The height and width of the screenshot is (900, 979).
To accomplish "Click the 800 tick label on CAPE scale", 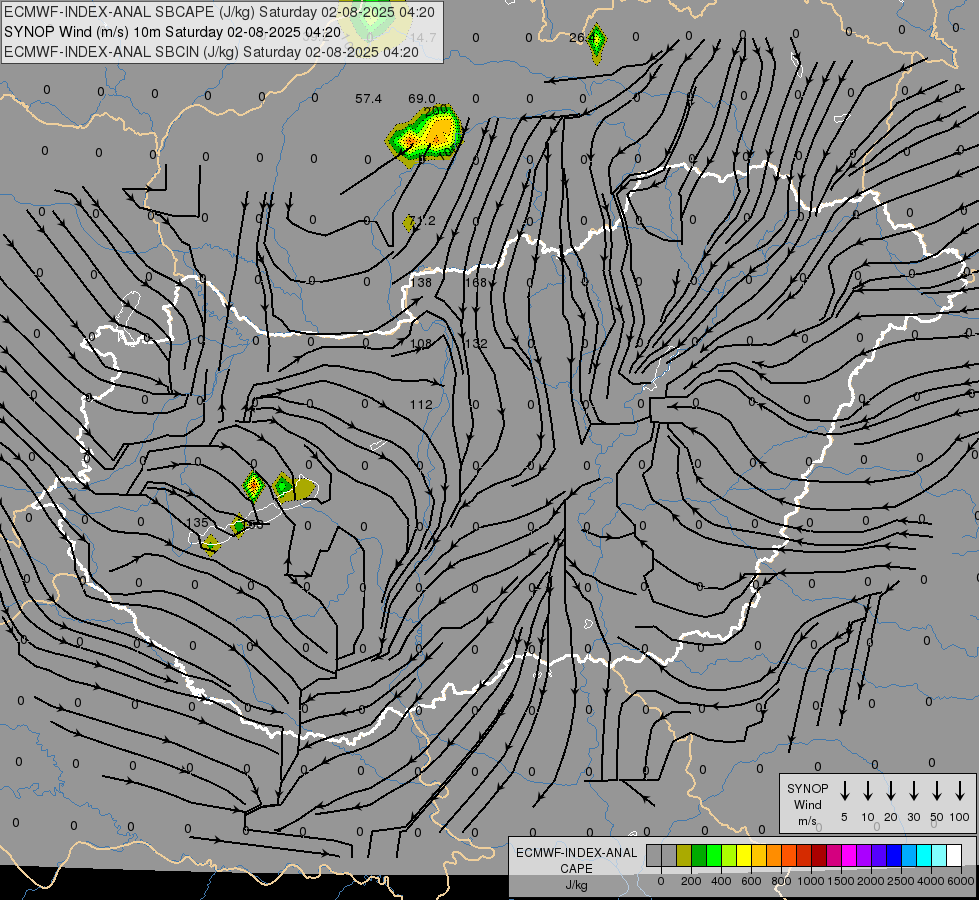I will point(781,881).
